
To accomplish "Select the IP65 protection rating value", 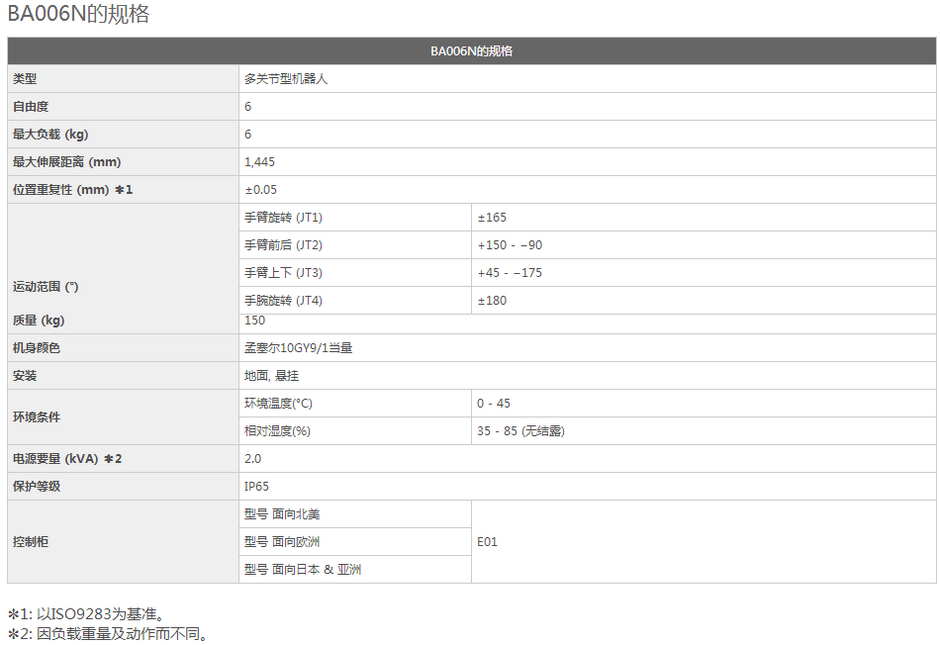I will (256, 486).
